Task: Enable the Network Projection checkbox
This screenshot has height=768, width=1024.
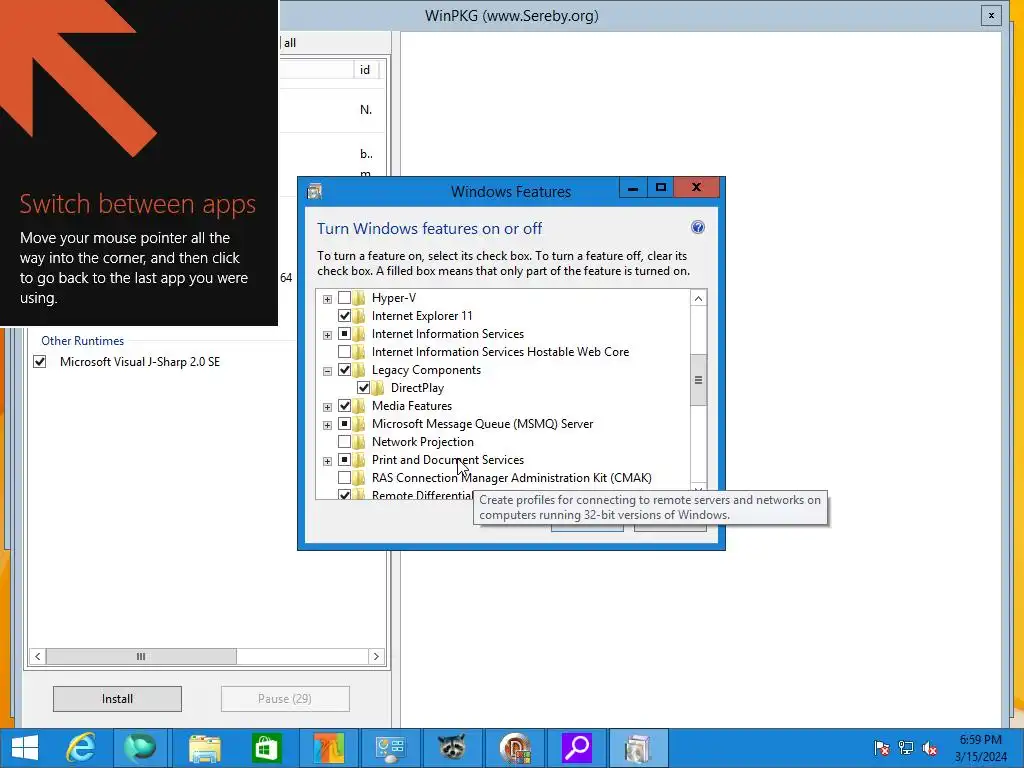Action: point(344,442)
